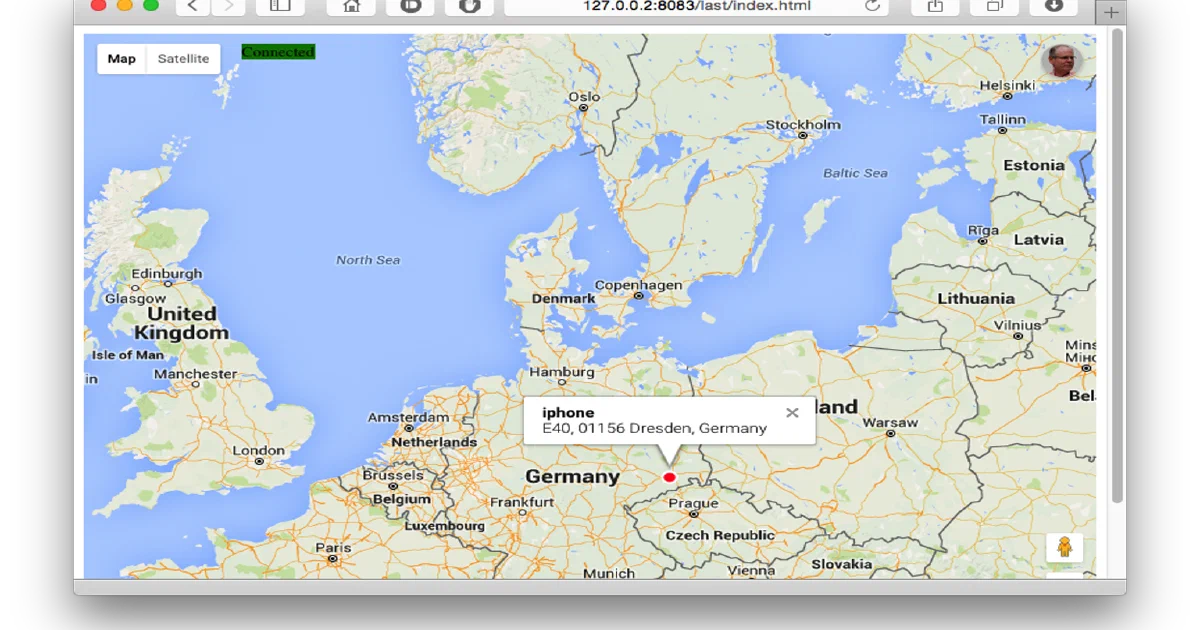This screenshot has height=630, width=1200.
Task: Show the Safari sidebar
Action: coord(280,7)
